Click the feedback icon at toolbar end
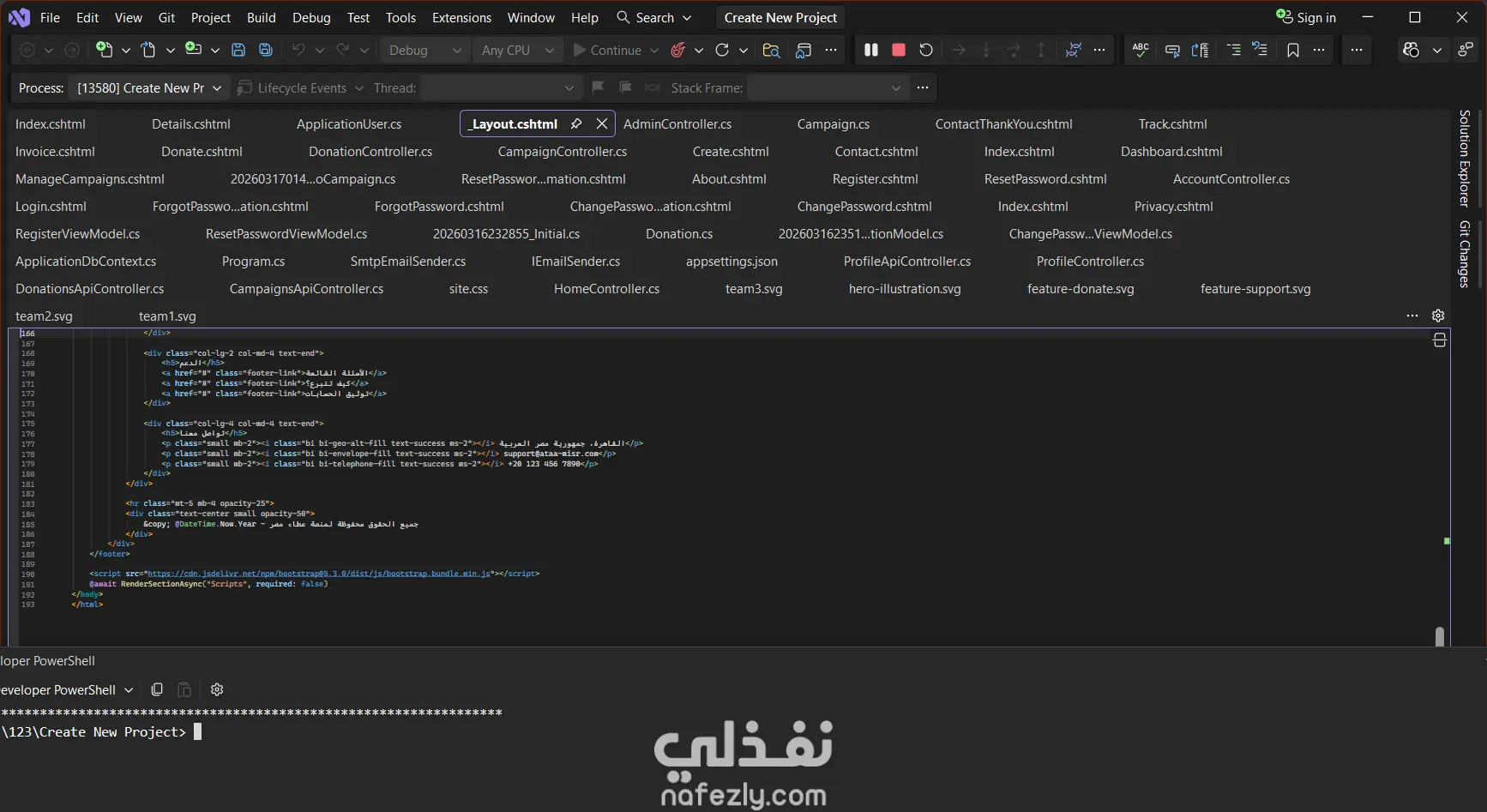 click(x=1466, y=50)
